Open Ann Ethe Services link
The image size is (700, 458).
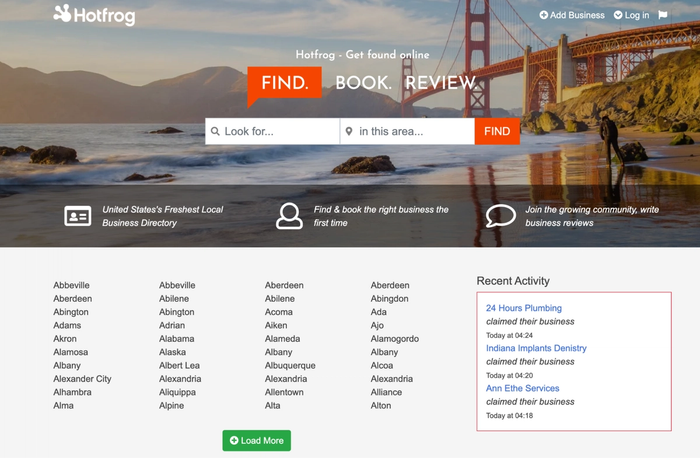[x=522, y=388]
